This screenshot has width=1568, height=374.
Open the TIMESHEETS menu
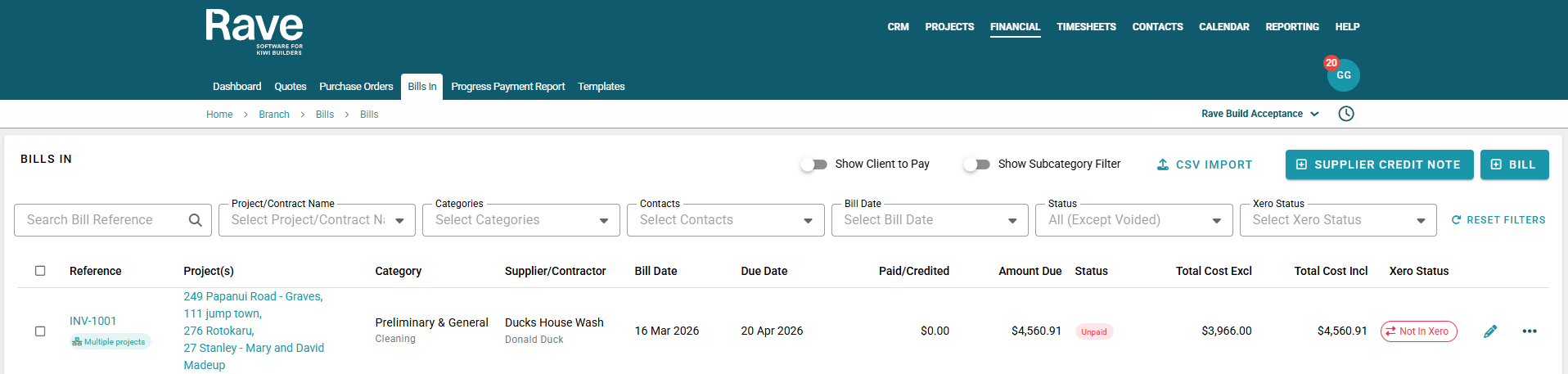(1086, 27)
